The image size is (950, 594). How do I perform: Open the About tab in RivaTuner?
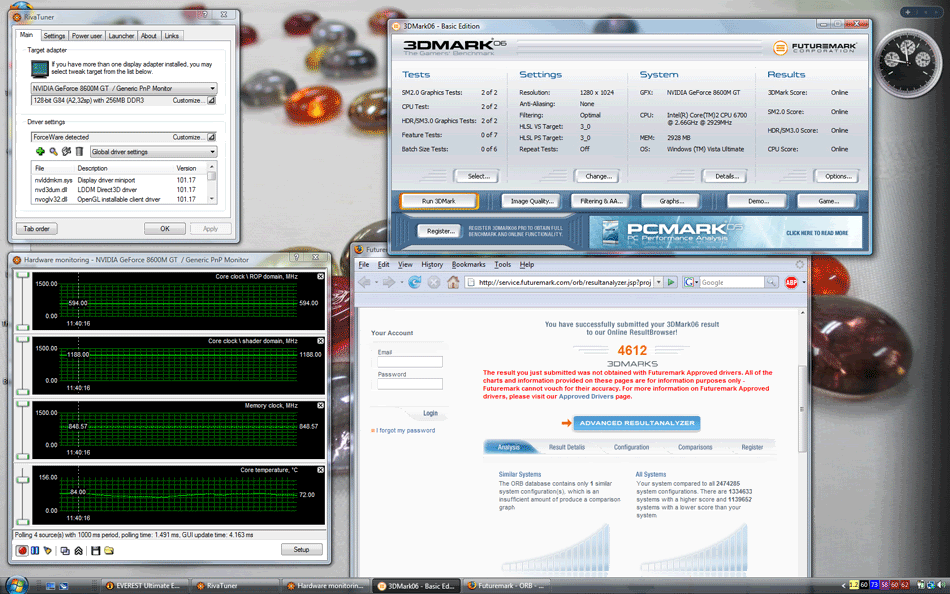(148, 36)
